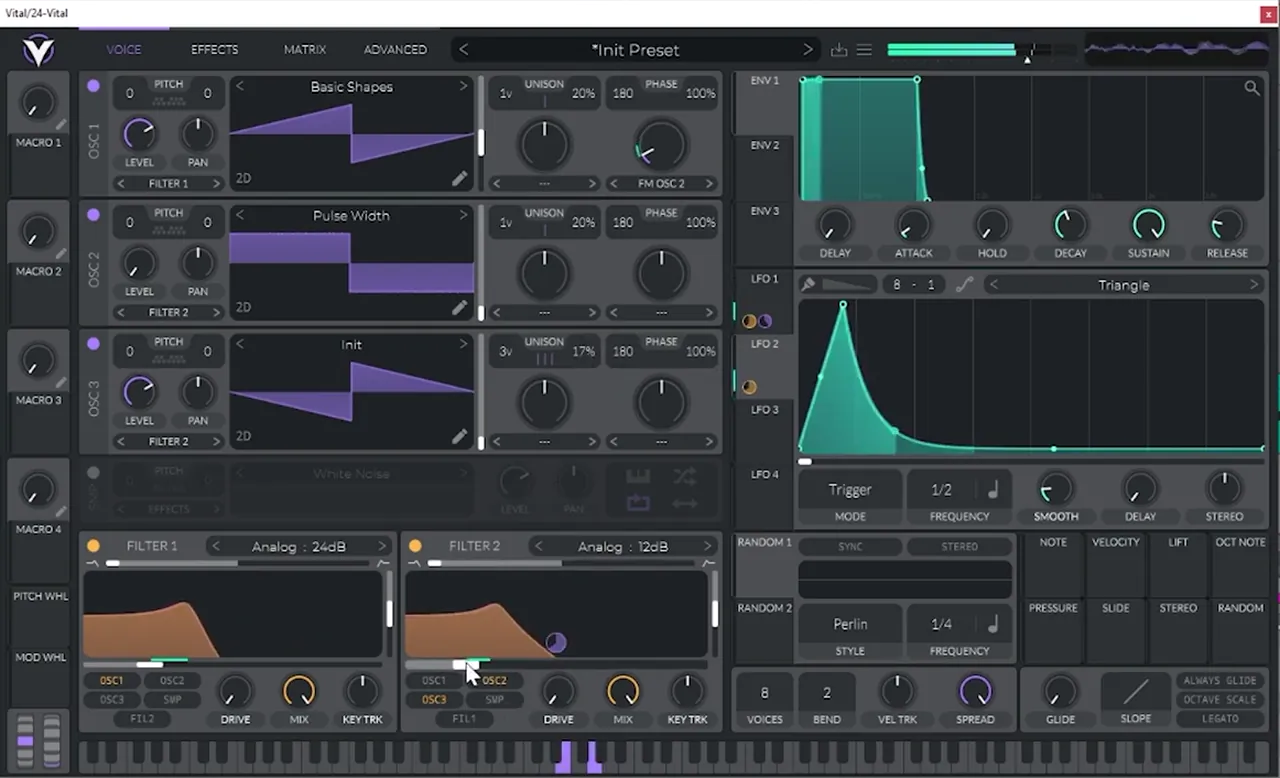1280x778 pixels.
Task: Click the sampler loop icon
Action: pyautogui.click(x=638, y=503)
